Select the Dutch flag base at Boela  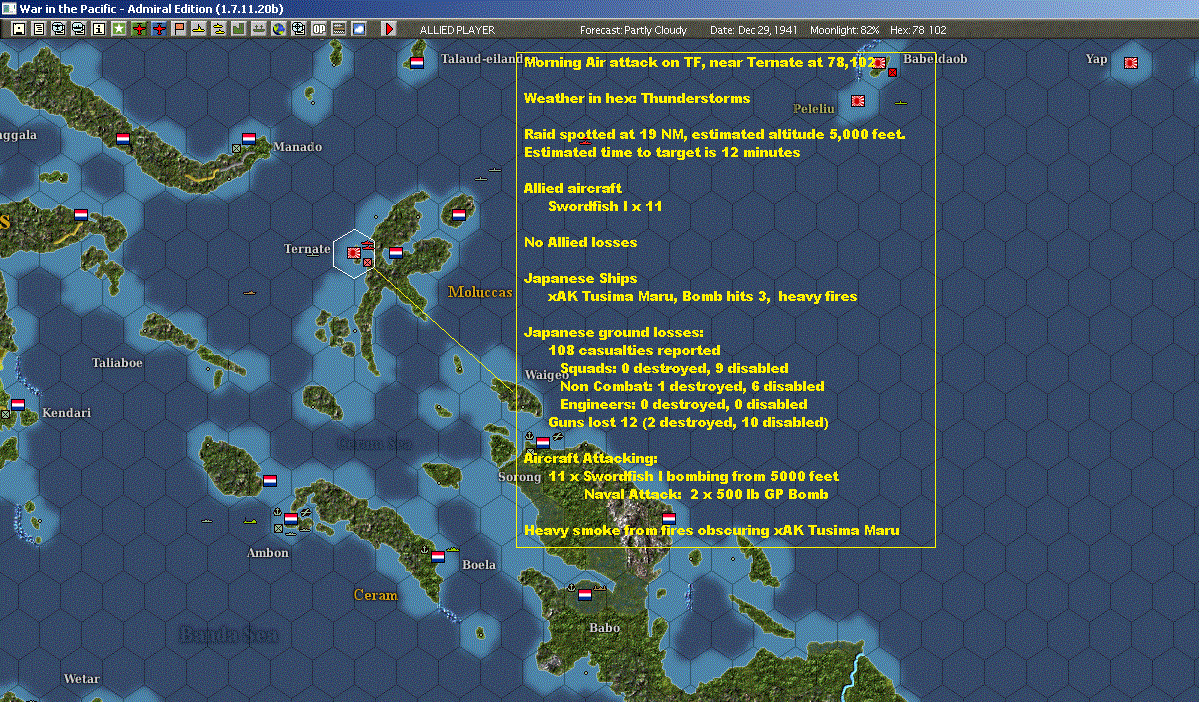(x=437, y=557)
